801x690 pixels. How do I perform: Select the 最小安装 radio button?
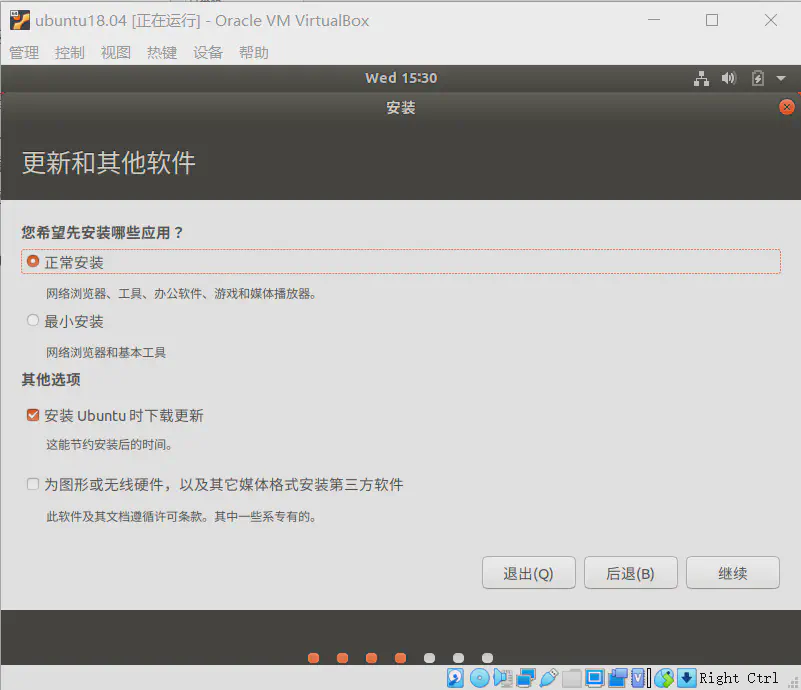(x=31, y=321)
